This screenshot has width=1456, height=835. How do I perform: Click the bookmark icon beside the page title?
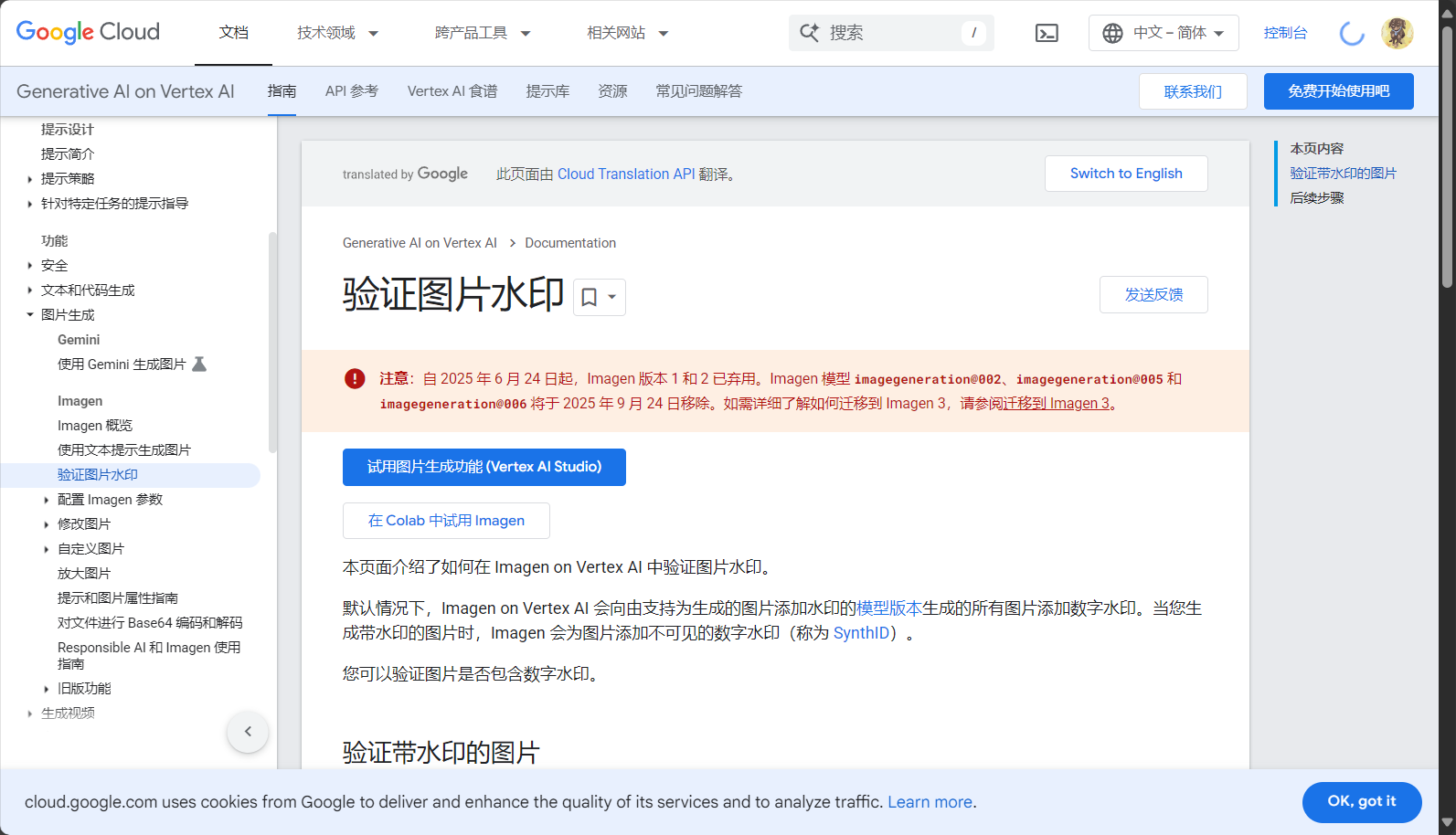590,297
